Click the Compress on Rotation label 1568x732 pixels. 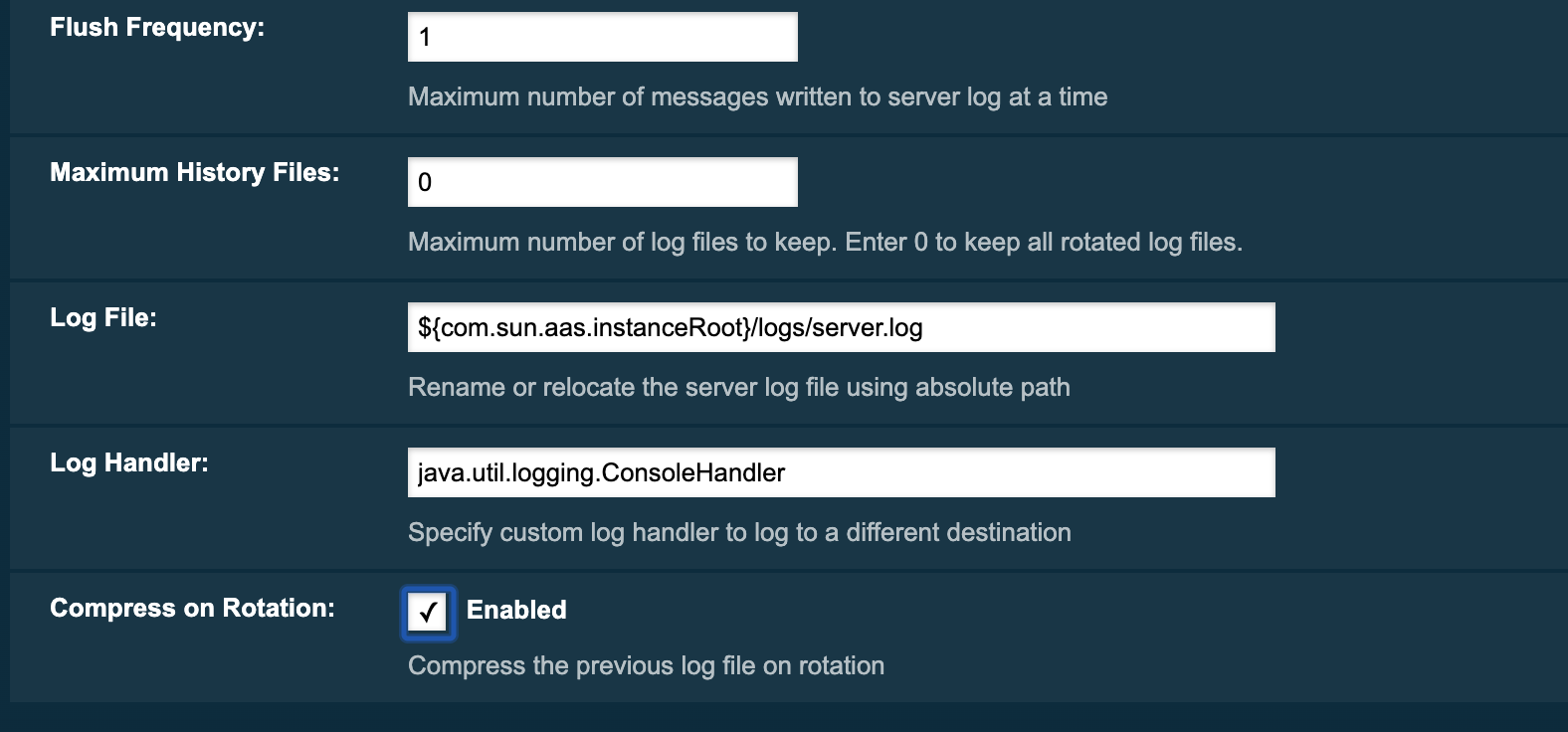193,608
